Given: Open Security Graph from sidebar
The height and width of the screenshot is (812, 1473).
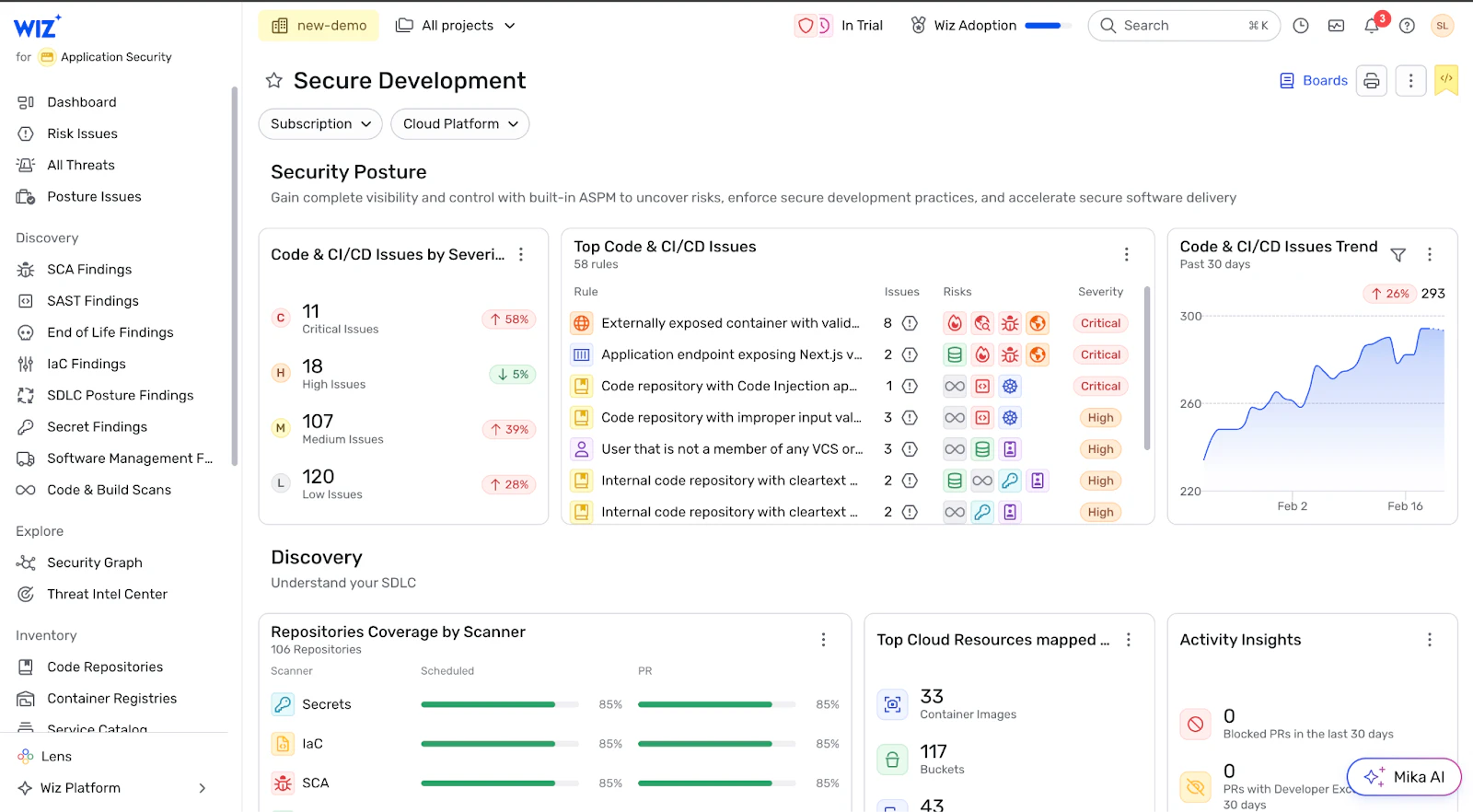Looking at the screenshot, I should 94,563.
